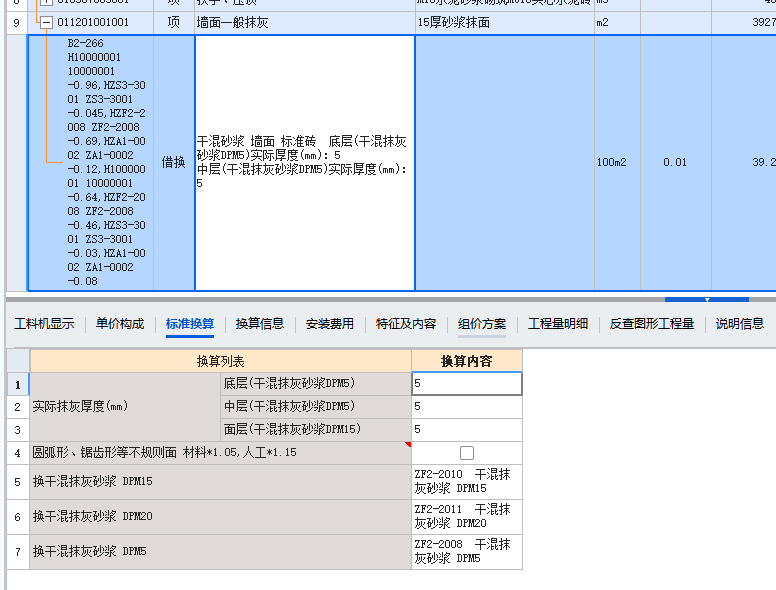This screenshot has height=590, width=776.
Task: Select the 标准换算 tab
Action: (190, 324)
